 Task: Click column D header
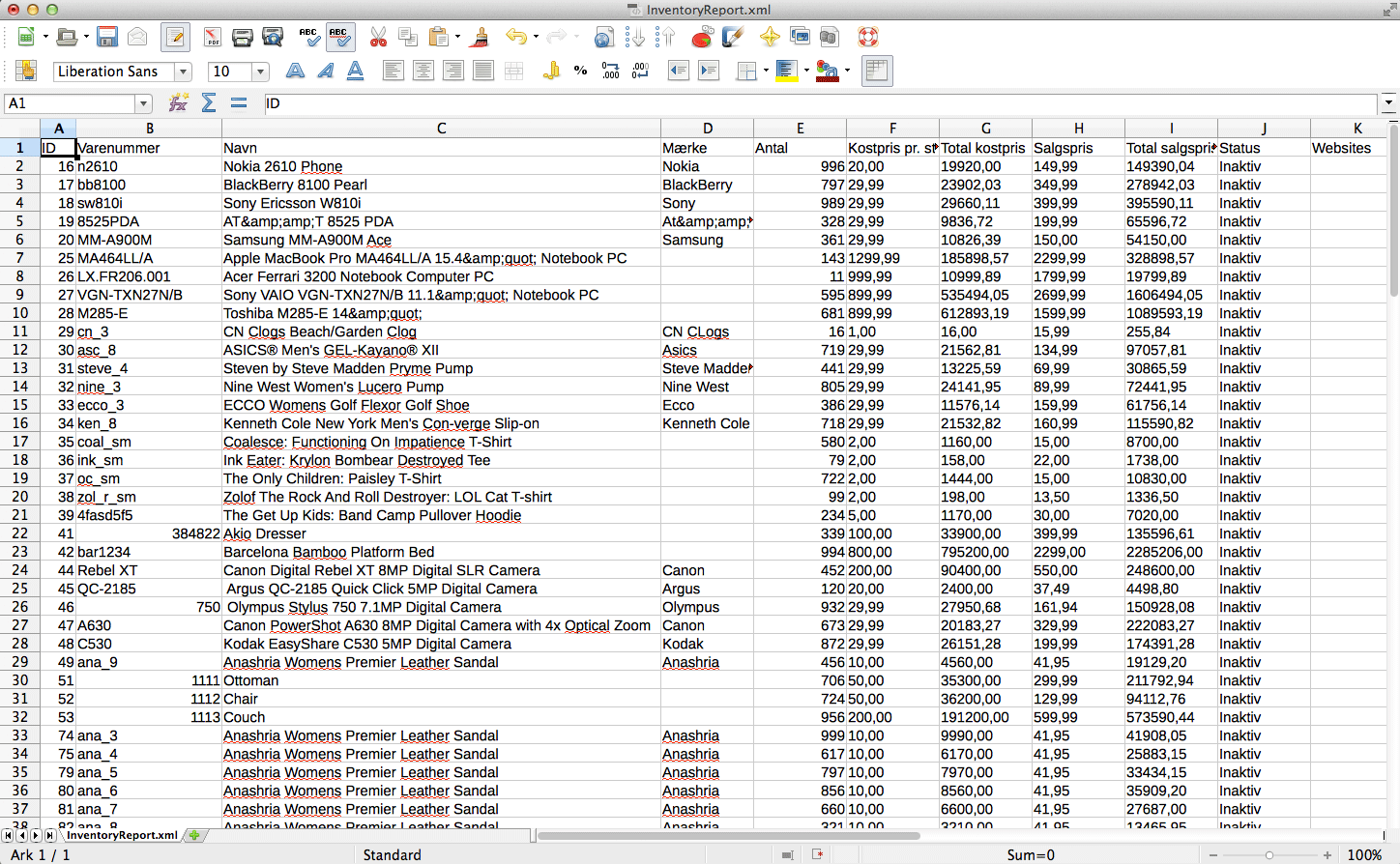click(x=707, y=129)
